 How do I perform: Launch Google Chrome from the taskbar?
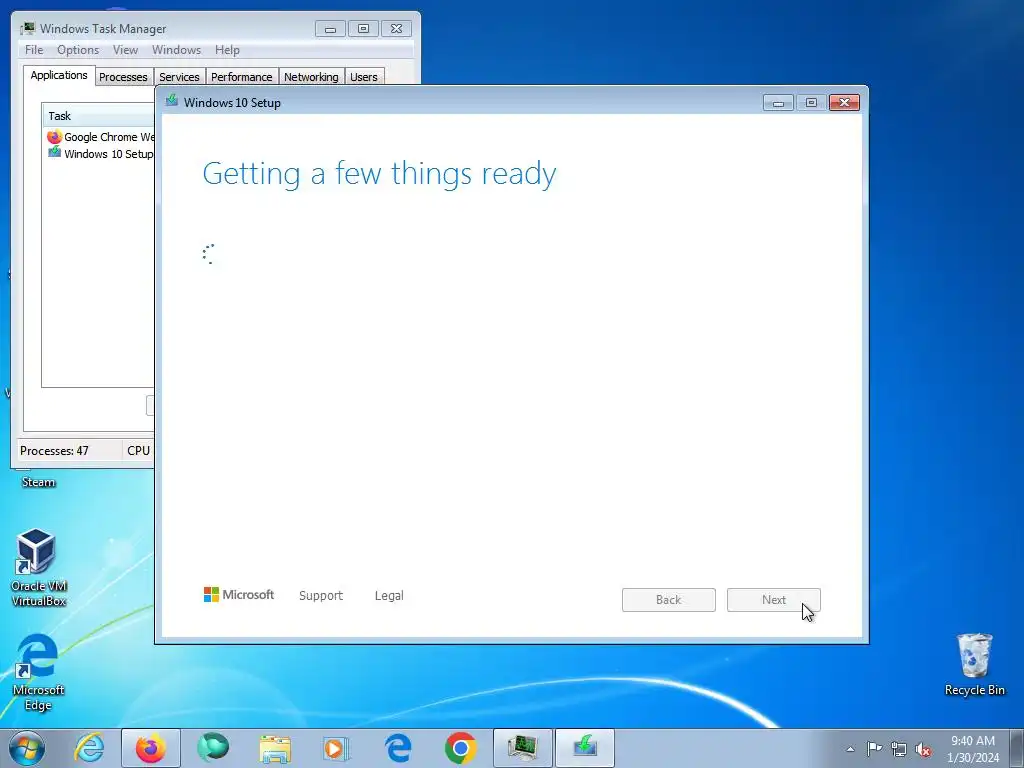pyautogui.click(x=461, y=748)
